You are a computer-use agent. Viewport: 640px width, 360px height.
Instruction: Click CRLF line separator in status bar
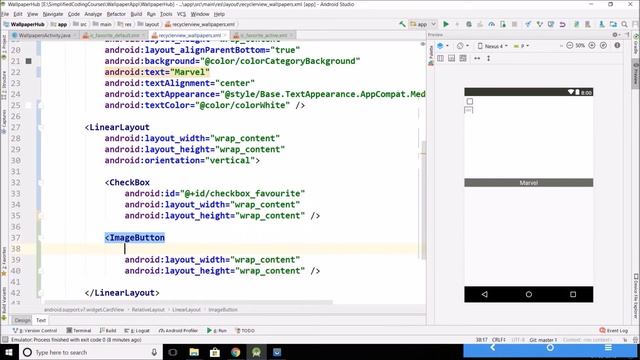click(x=499, y=340)
